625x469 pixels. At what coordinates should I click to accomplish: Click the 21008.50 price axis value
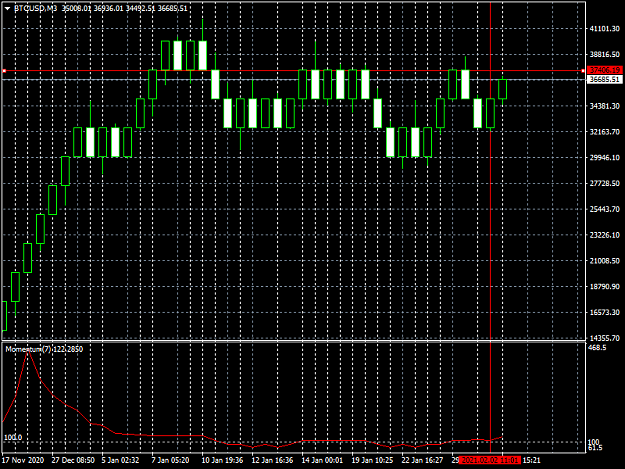point(605,261)
